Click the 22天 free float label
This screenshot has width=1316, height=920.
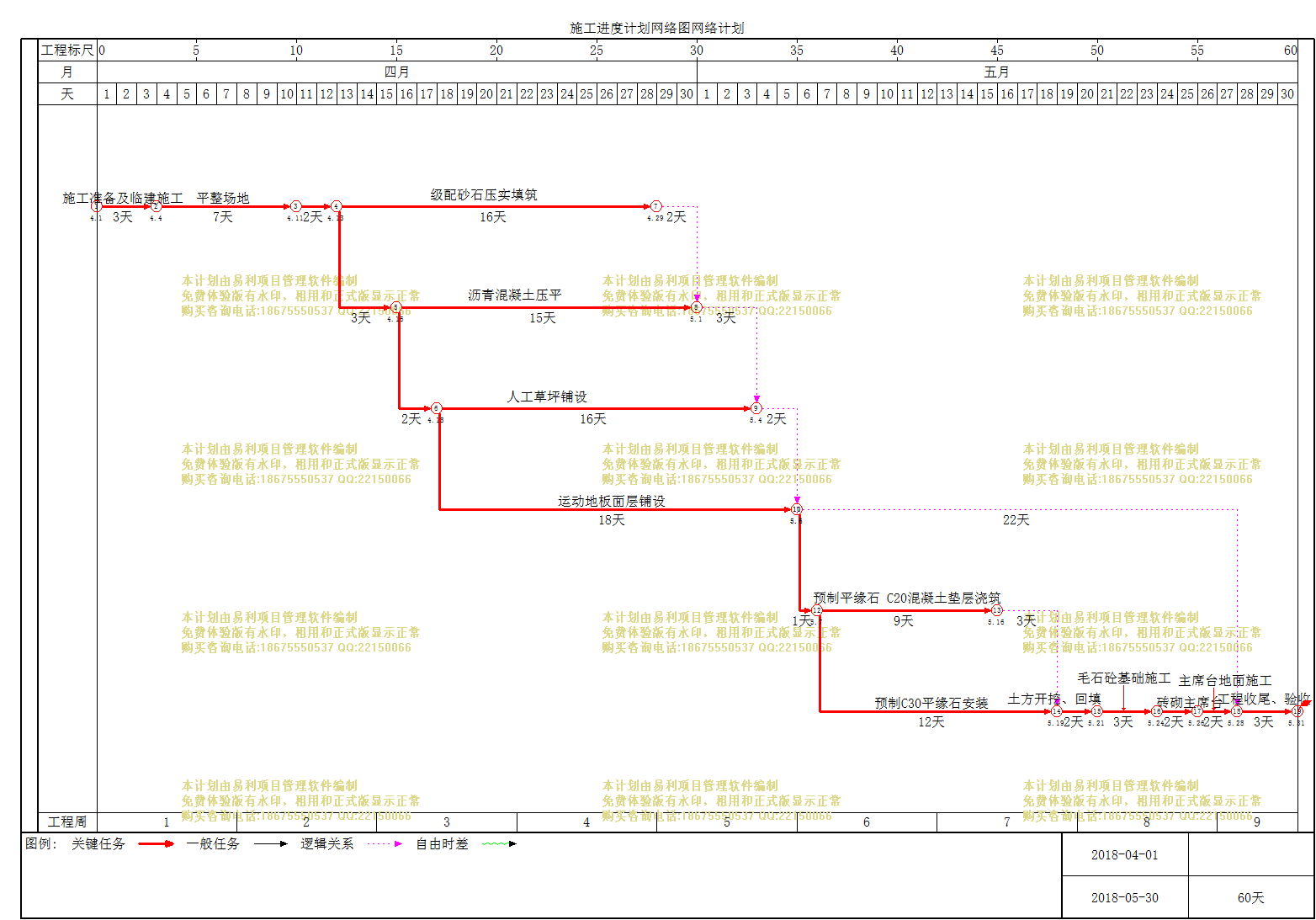tap(1016, 520)
